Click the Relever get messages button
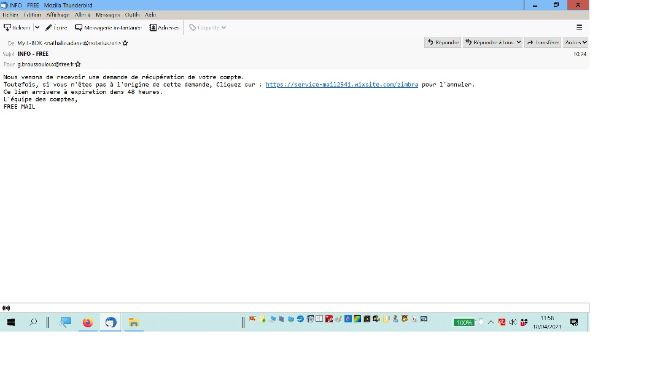 [17, 28]
